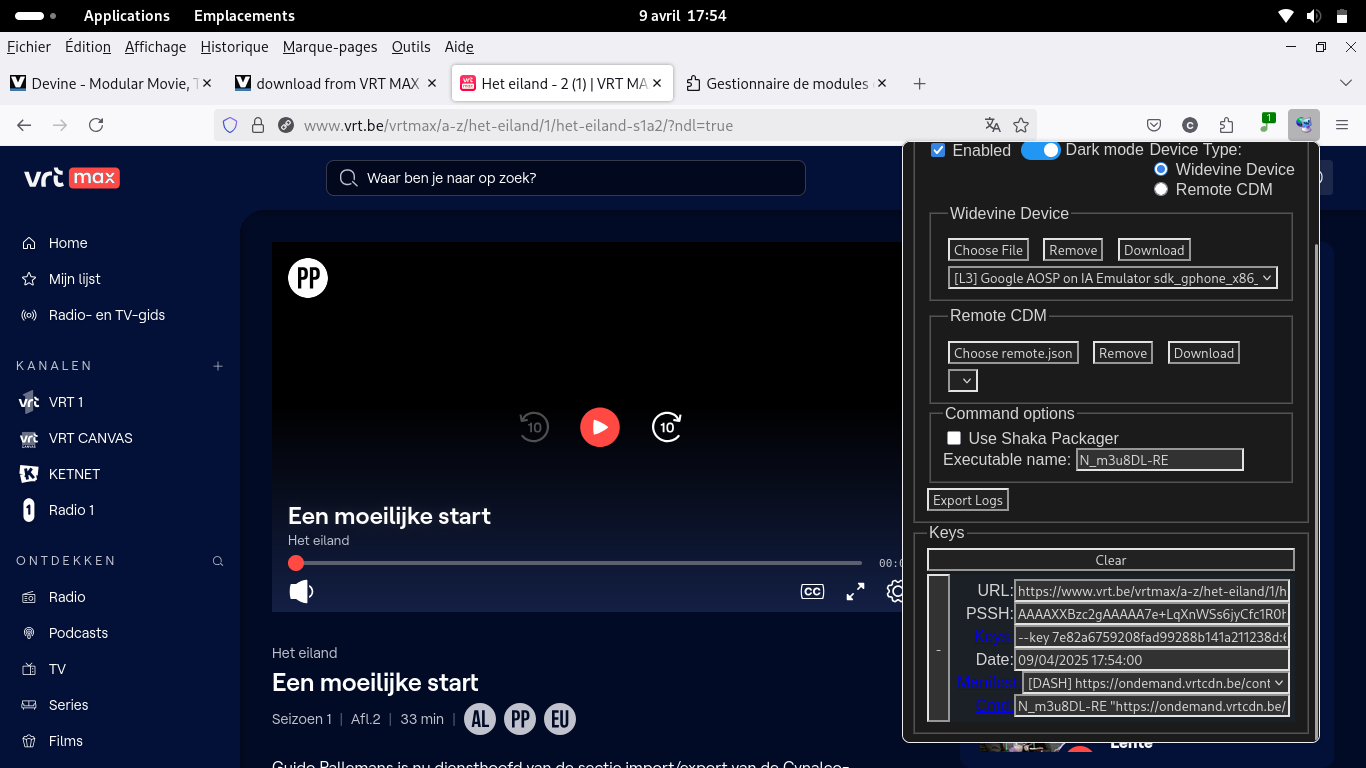Open the Fichier menu
This screenshot has width=1366, height=768.
29,47
